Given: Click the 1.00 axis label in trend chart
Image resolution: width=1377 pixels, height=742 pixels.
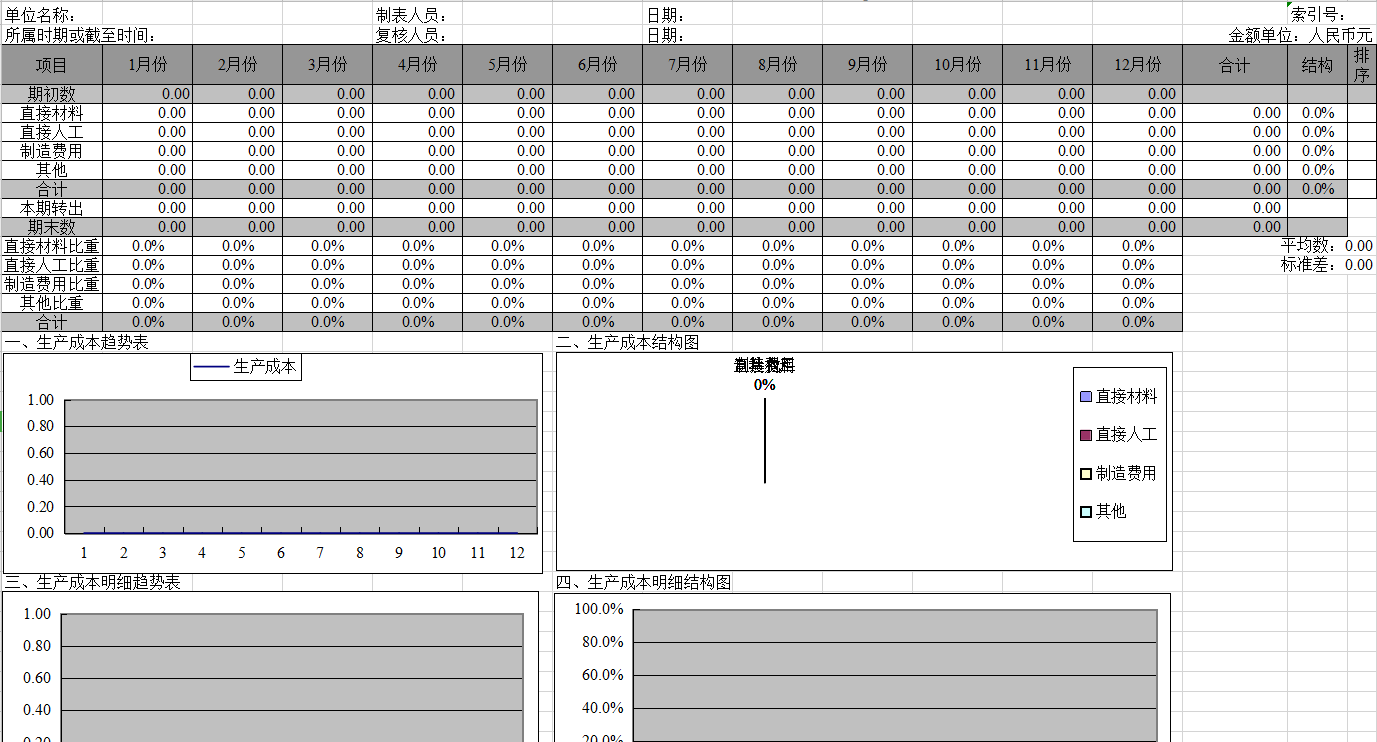Looking at the screenshot, I should [40, 400].
